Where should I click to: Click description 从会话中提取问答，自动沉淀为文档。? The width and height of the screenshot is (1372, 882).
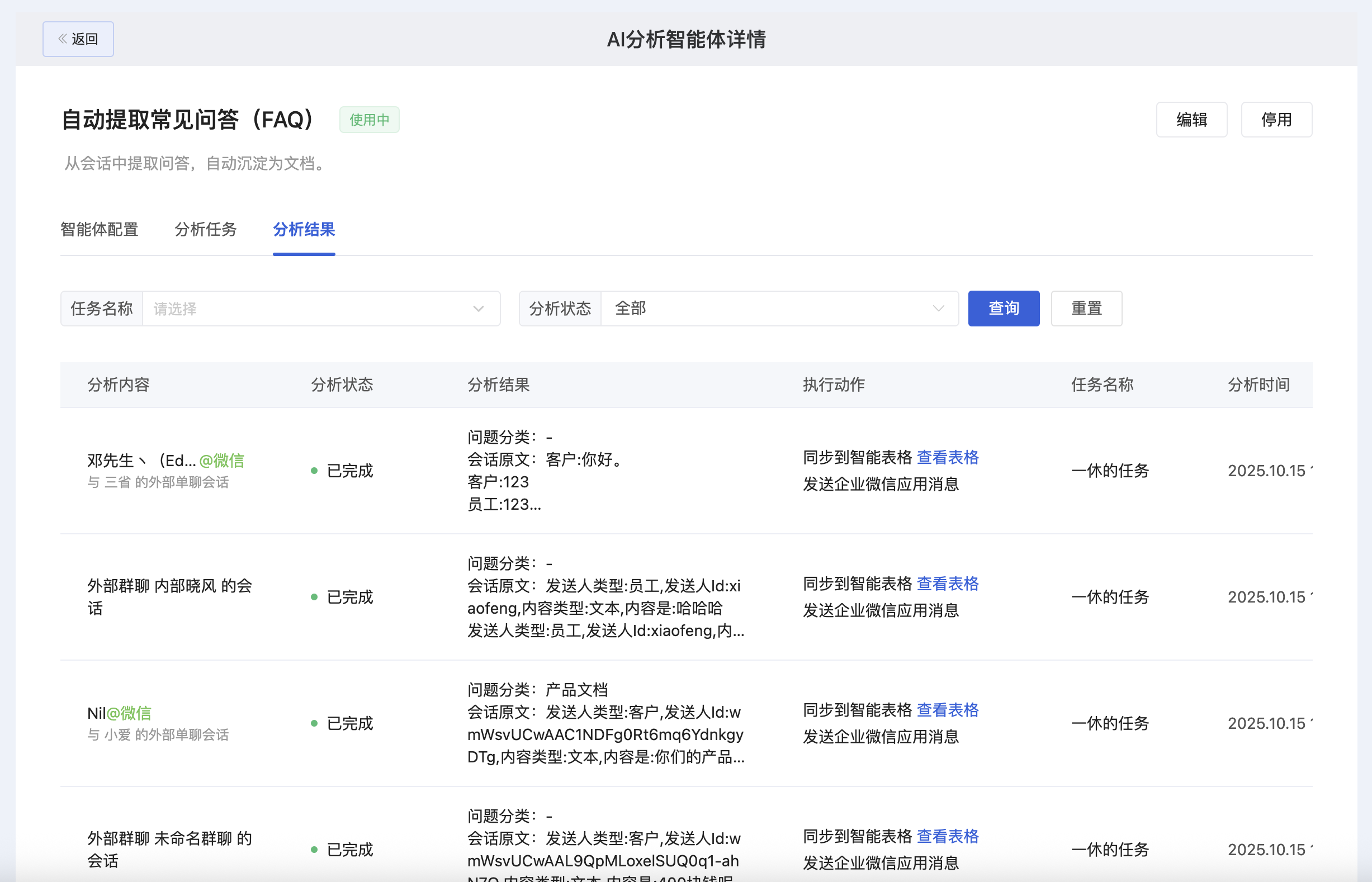[x=196, y=164]
